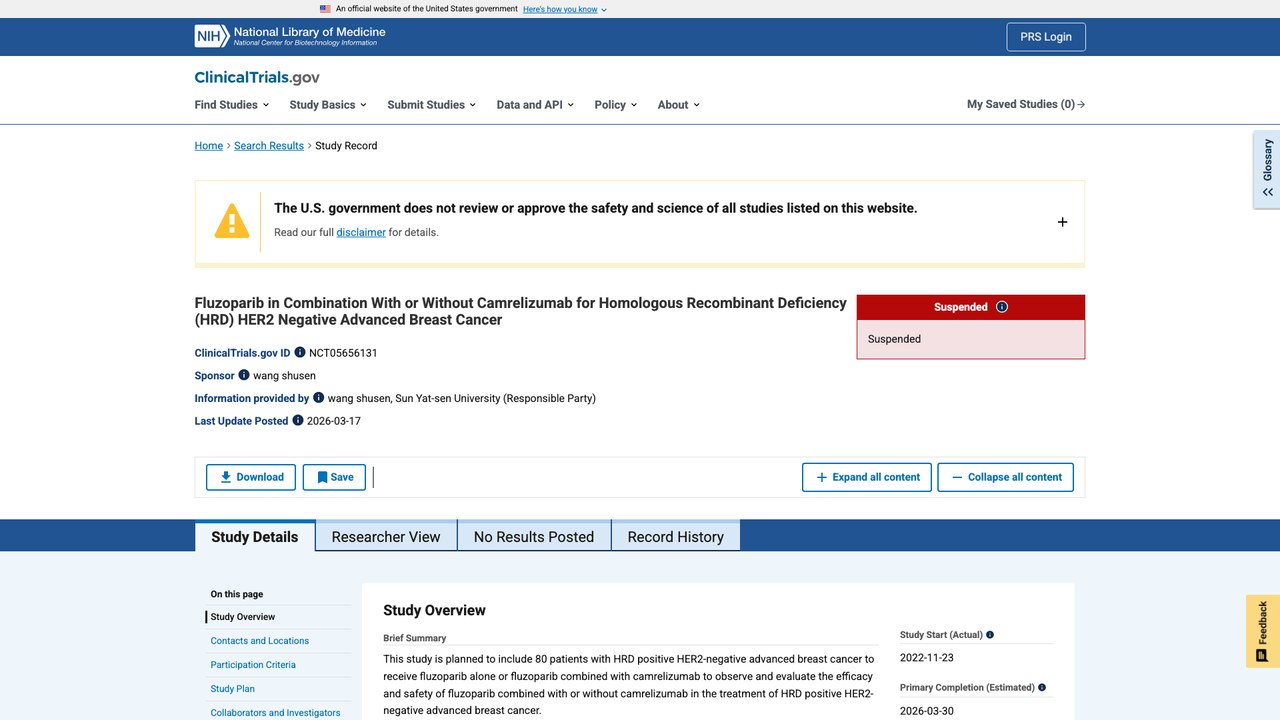
Task: Go to the Home breadcrumb link
Action: tap(209, 146)
